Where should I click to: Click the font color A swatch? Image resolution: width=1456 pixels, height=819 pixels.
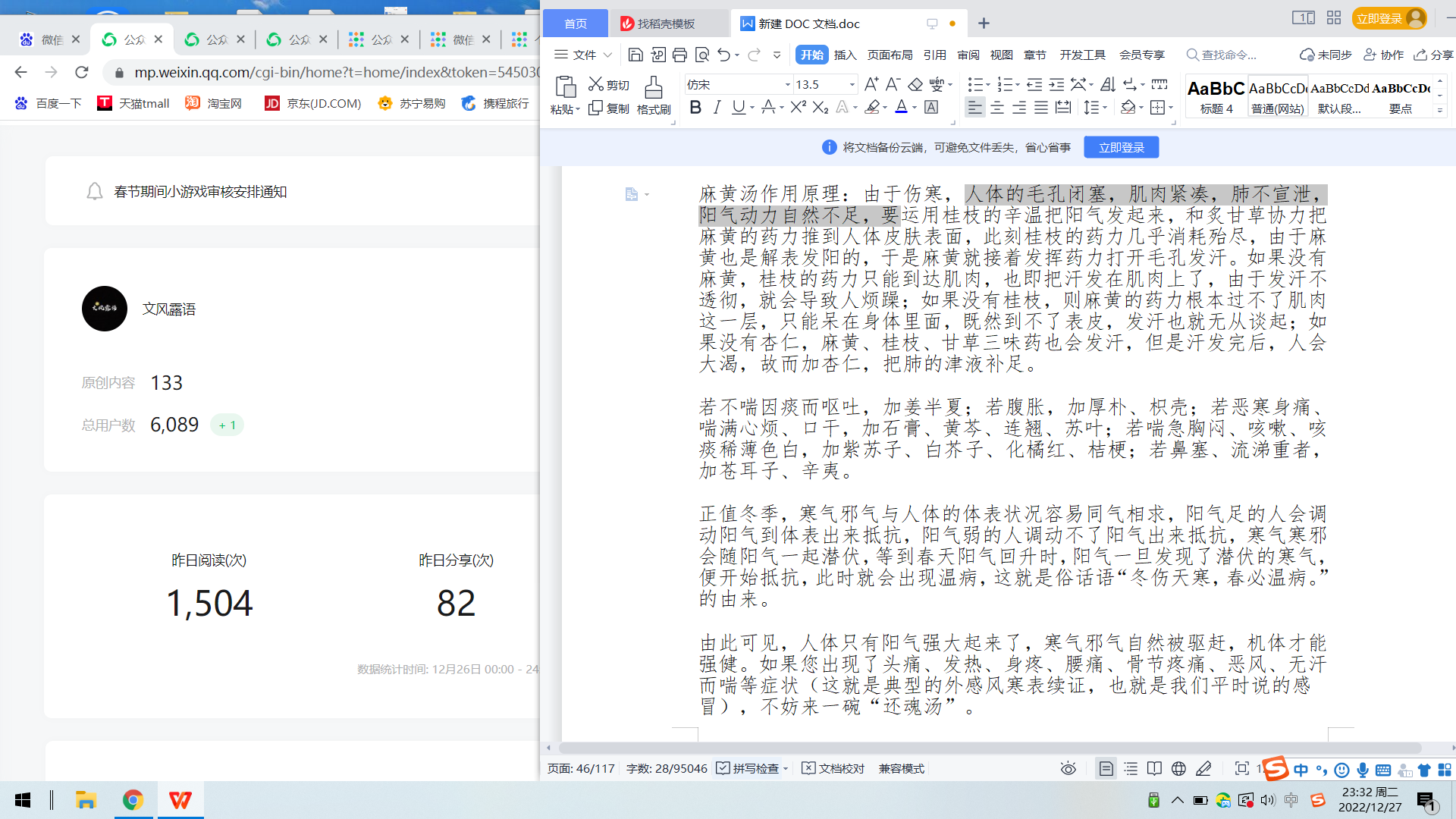901,108
